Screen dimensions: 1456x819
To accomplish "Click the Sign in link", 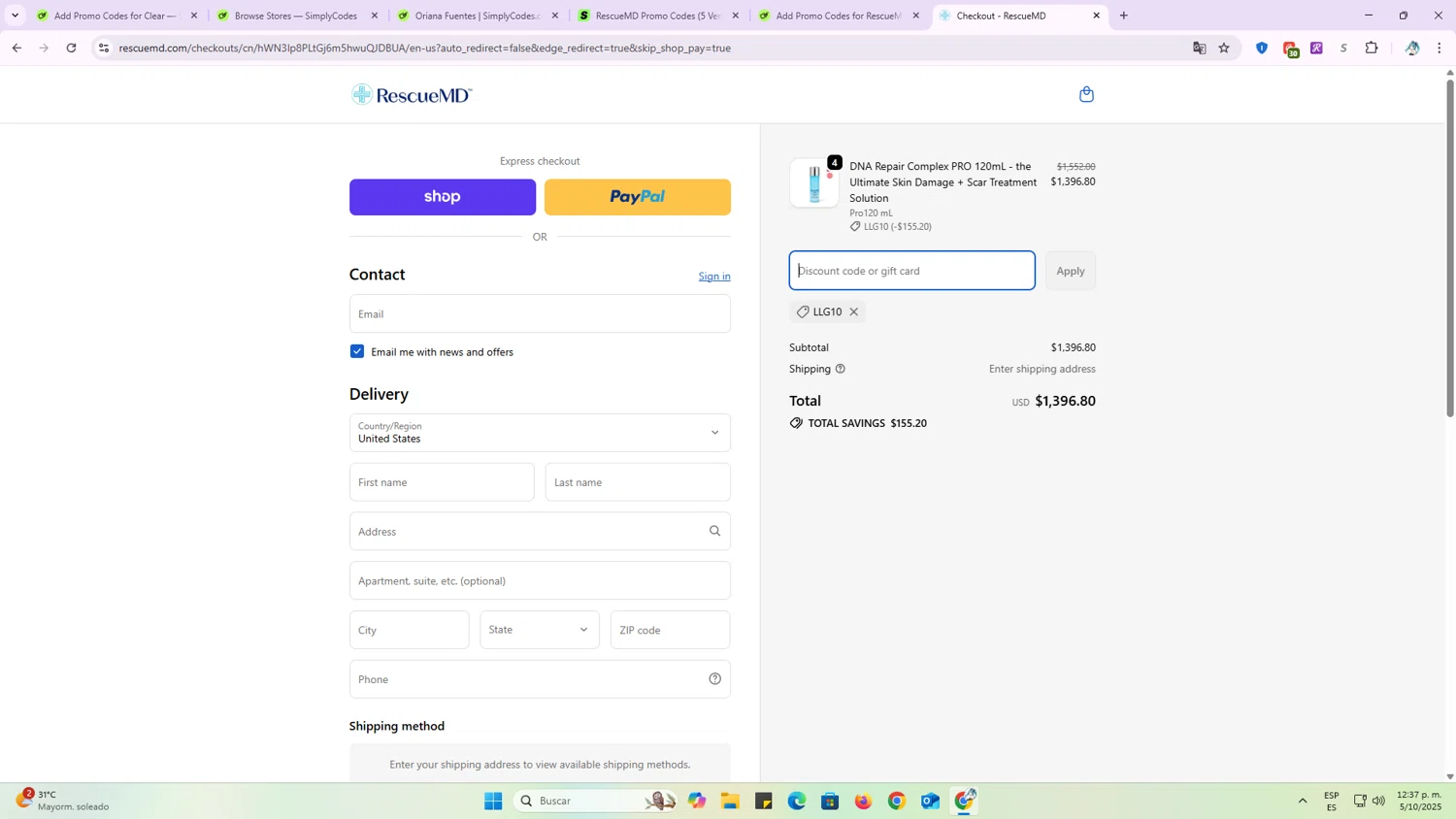I will [714, 277].
